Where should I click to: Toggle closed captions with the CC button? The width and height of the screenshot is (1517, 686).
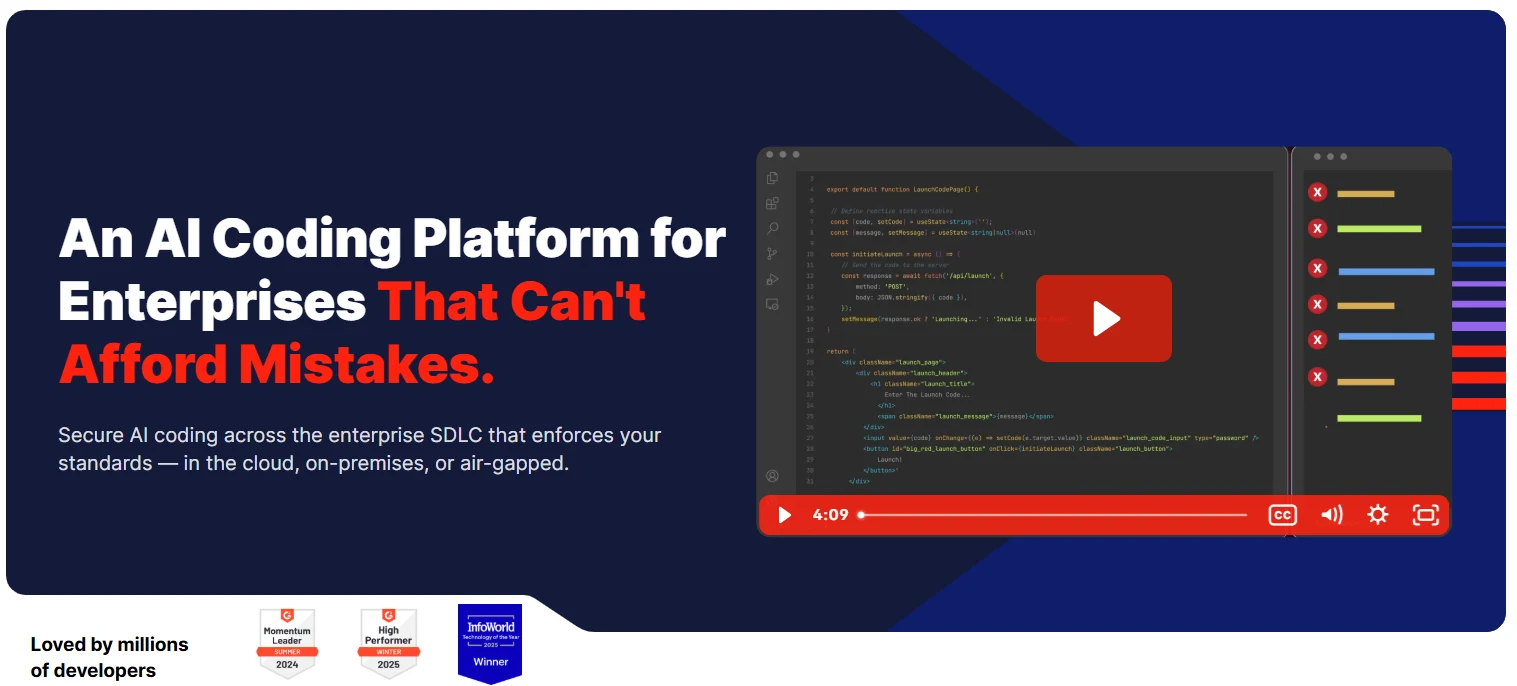click(1282, 515)
